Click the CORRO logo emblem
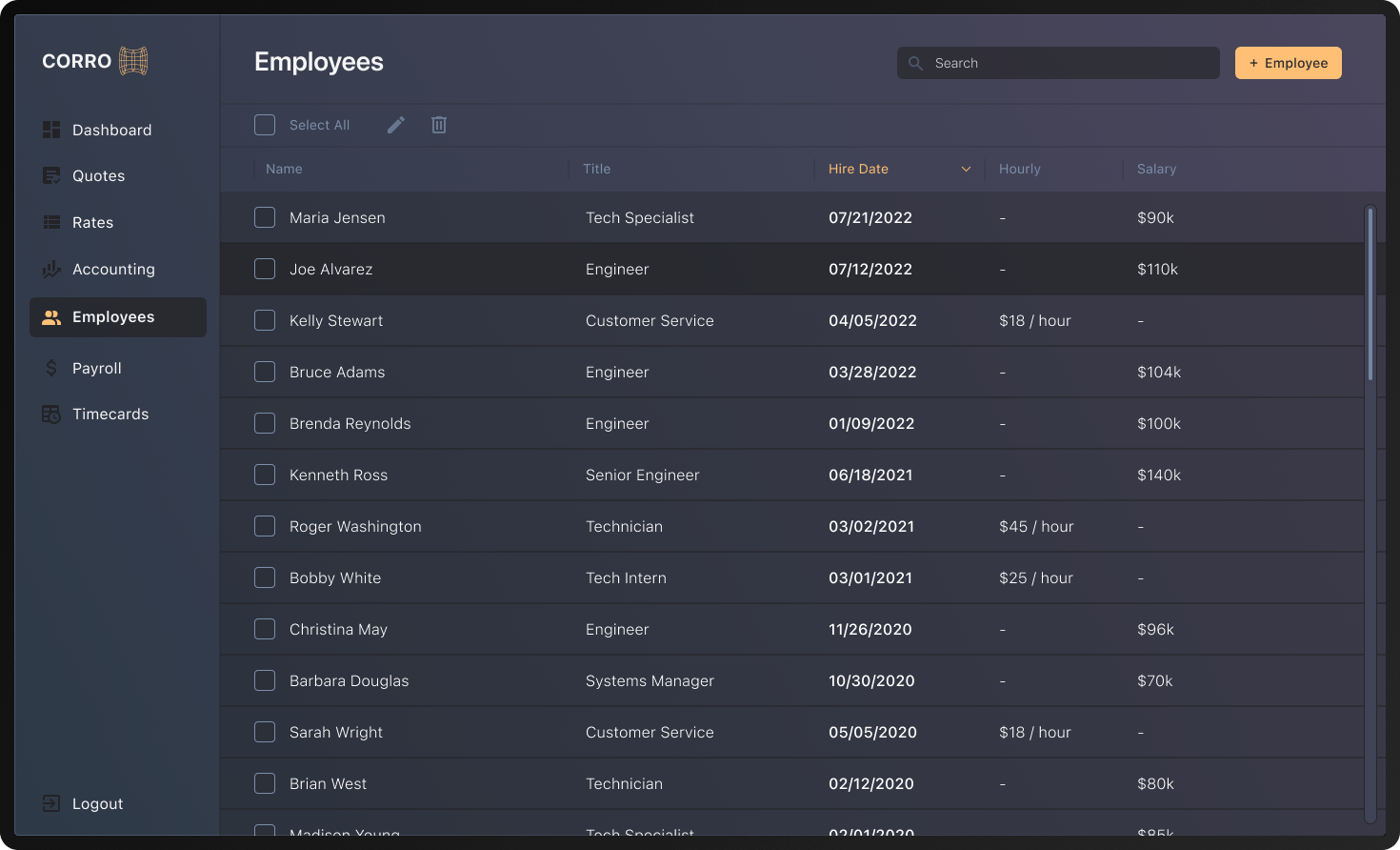This screenshot has height=850, width=1400. click(133, 61)
